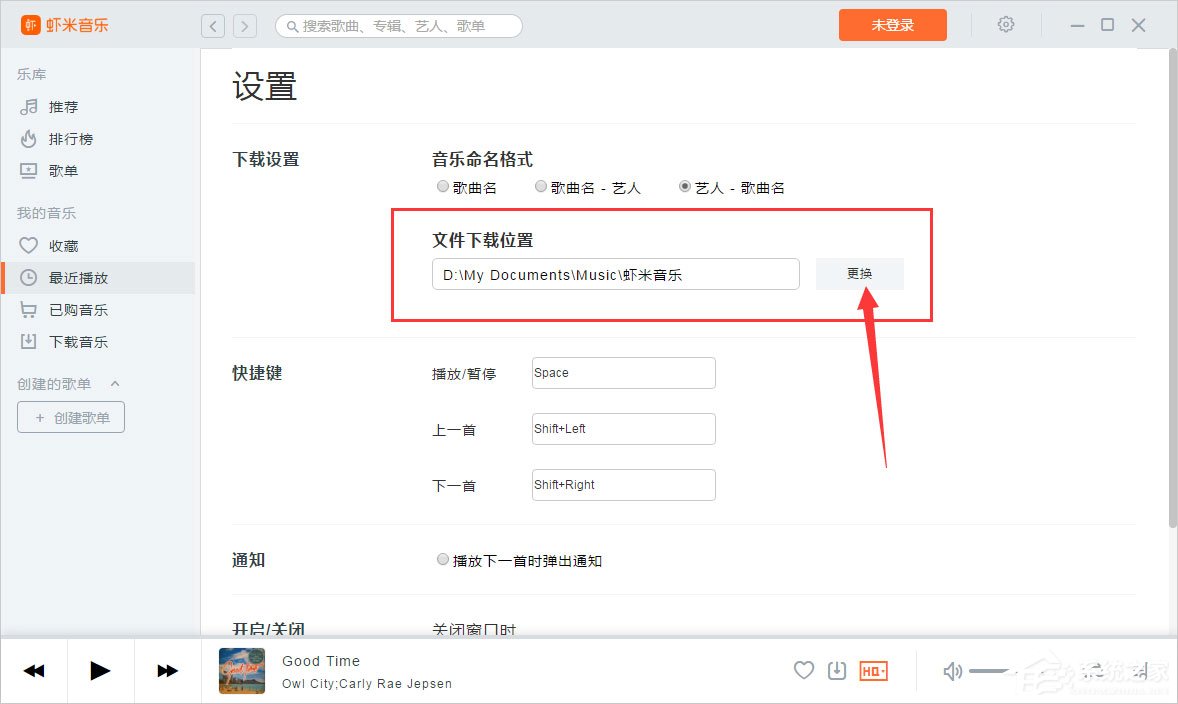Screen dimensions: 1178x704
Task: Mute audio via the speaker icon
Action: [x=951, y=670]
